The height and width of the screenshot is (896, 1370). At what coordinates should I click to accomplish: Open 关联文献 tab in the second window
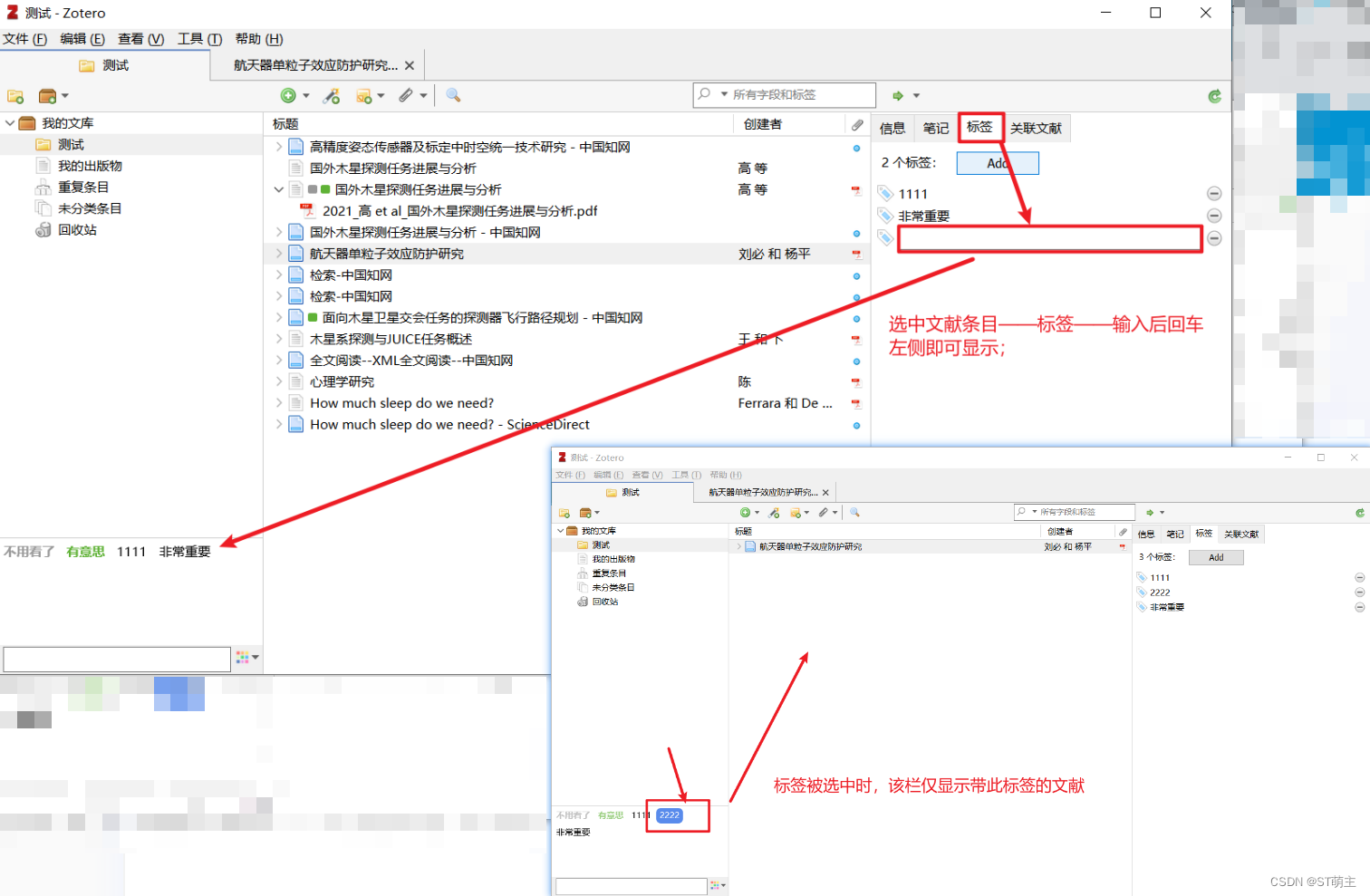1241,534
